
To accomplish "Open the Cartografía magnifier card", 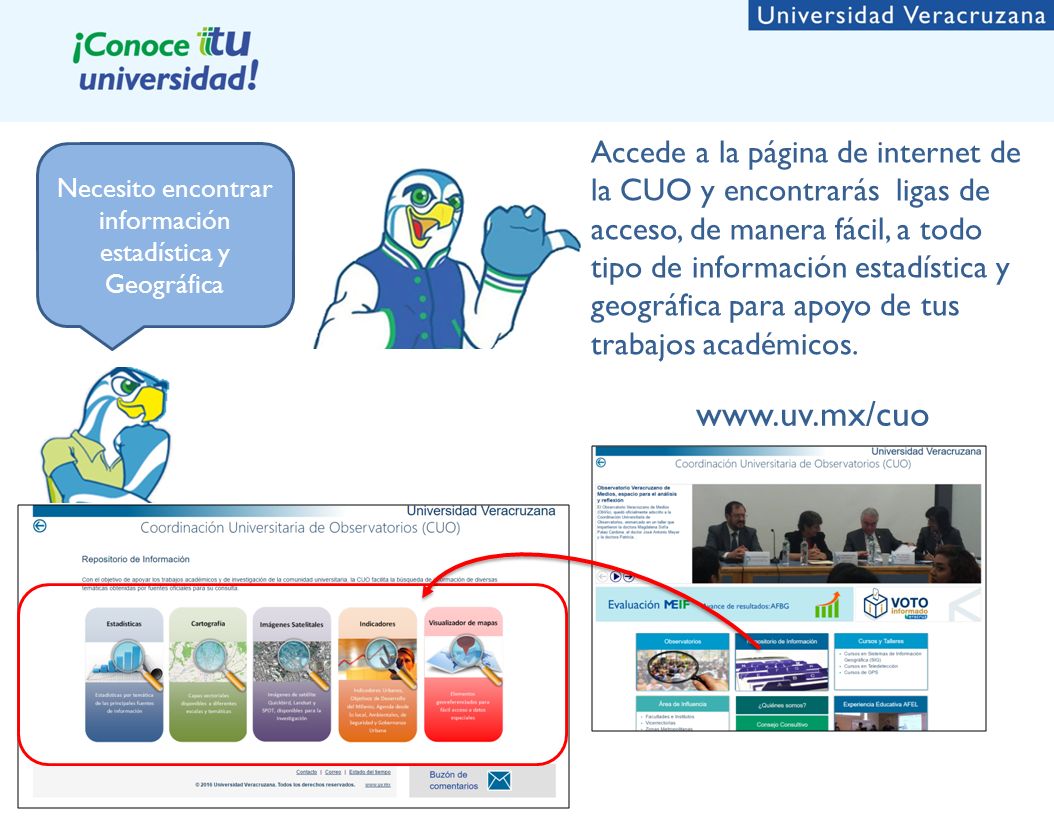I will pyautogui.click(x=208, y=674).
